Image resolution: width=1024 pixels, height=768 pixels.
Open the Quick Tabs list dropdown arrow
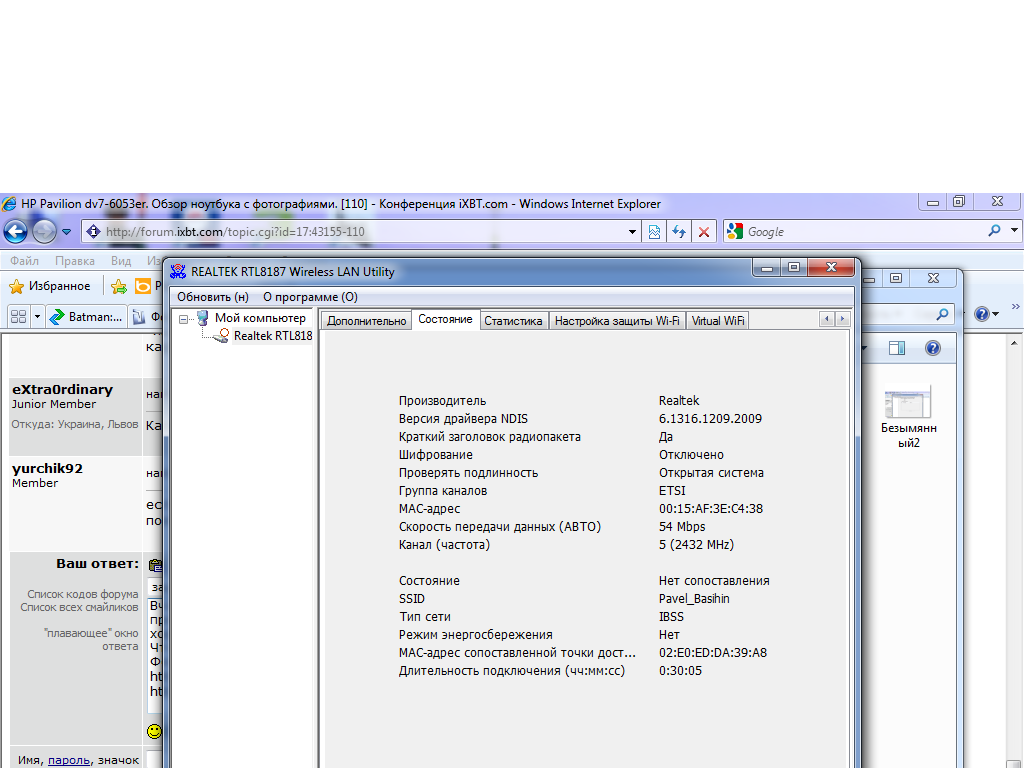(37, 317)
